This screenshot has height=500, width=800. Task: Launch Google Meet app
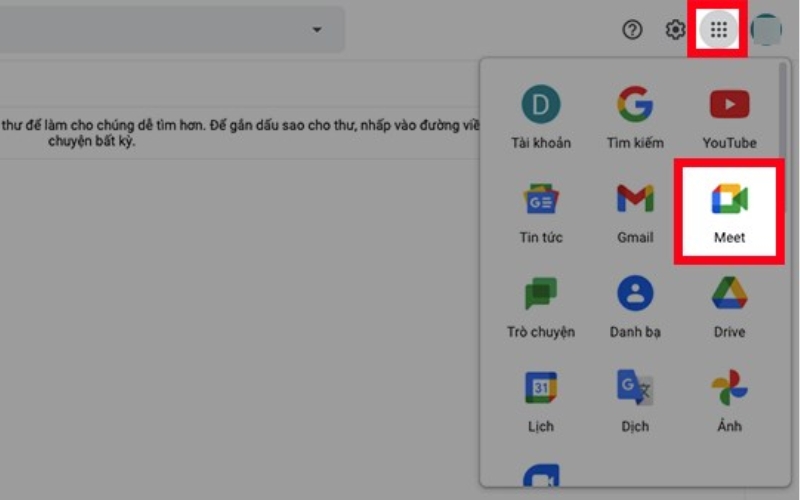[730, 212]
